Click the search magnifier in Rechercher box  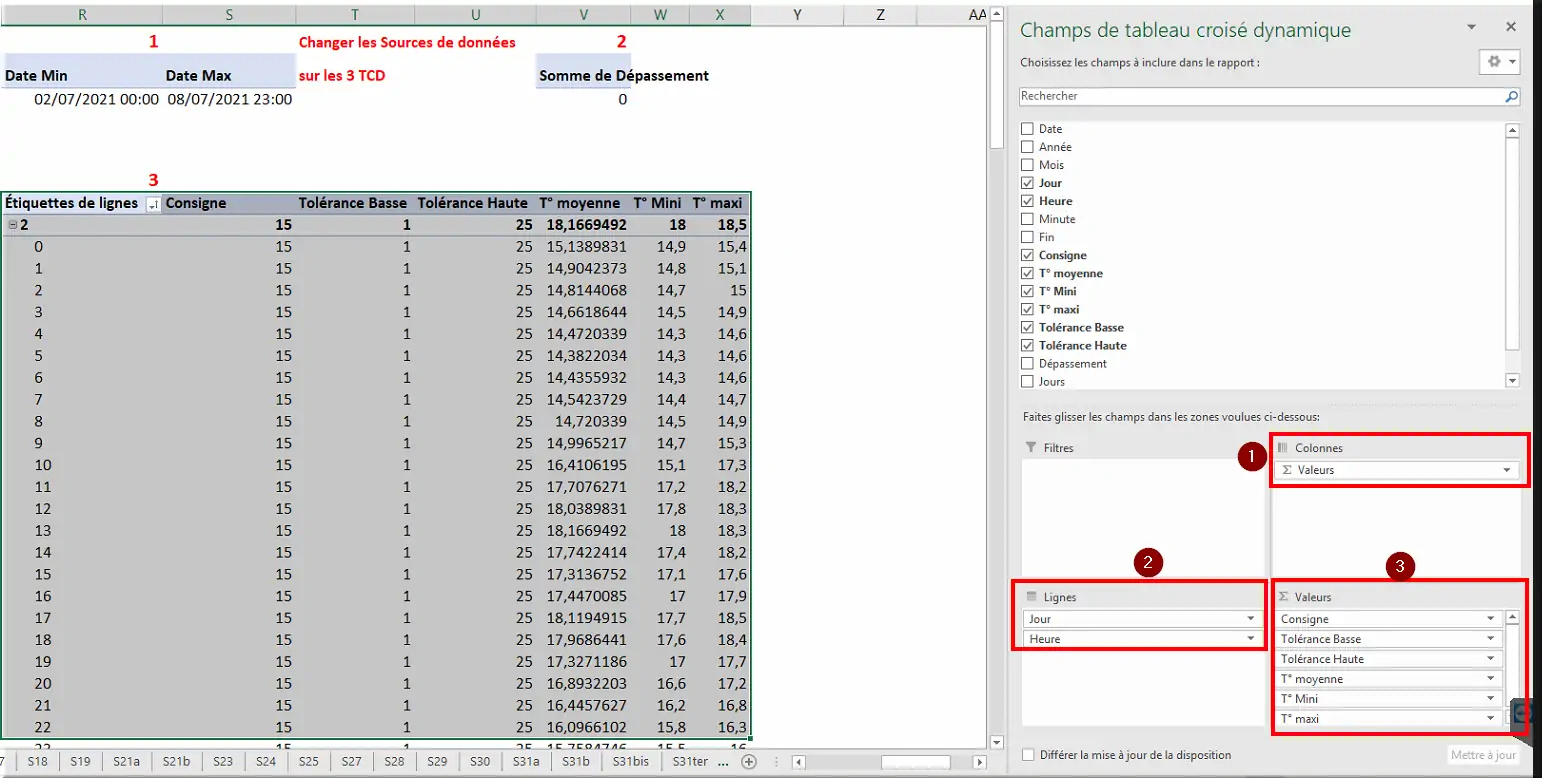click(x=1511, y=97)
